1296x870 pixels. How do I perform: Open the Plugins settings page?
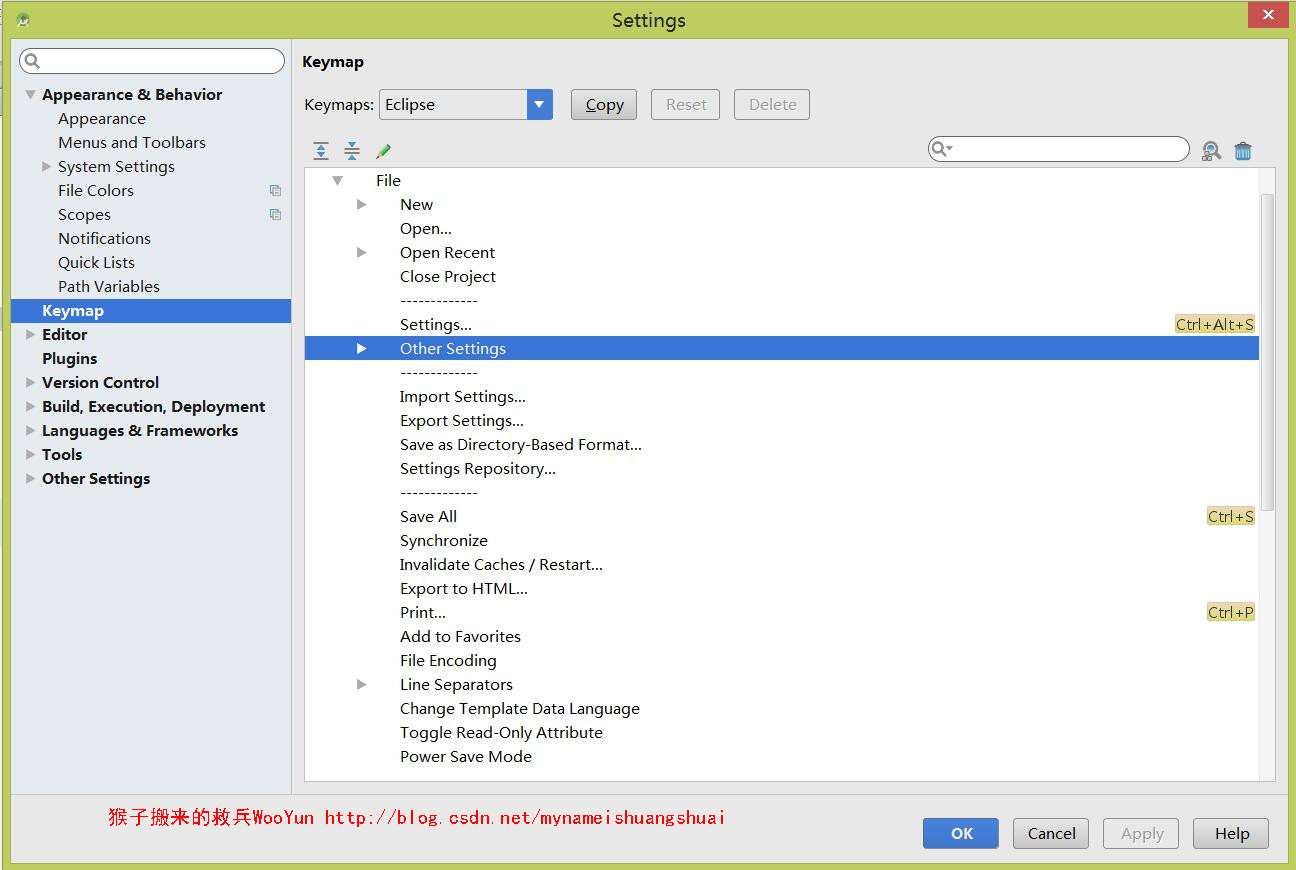click(70, 358)
